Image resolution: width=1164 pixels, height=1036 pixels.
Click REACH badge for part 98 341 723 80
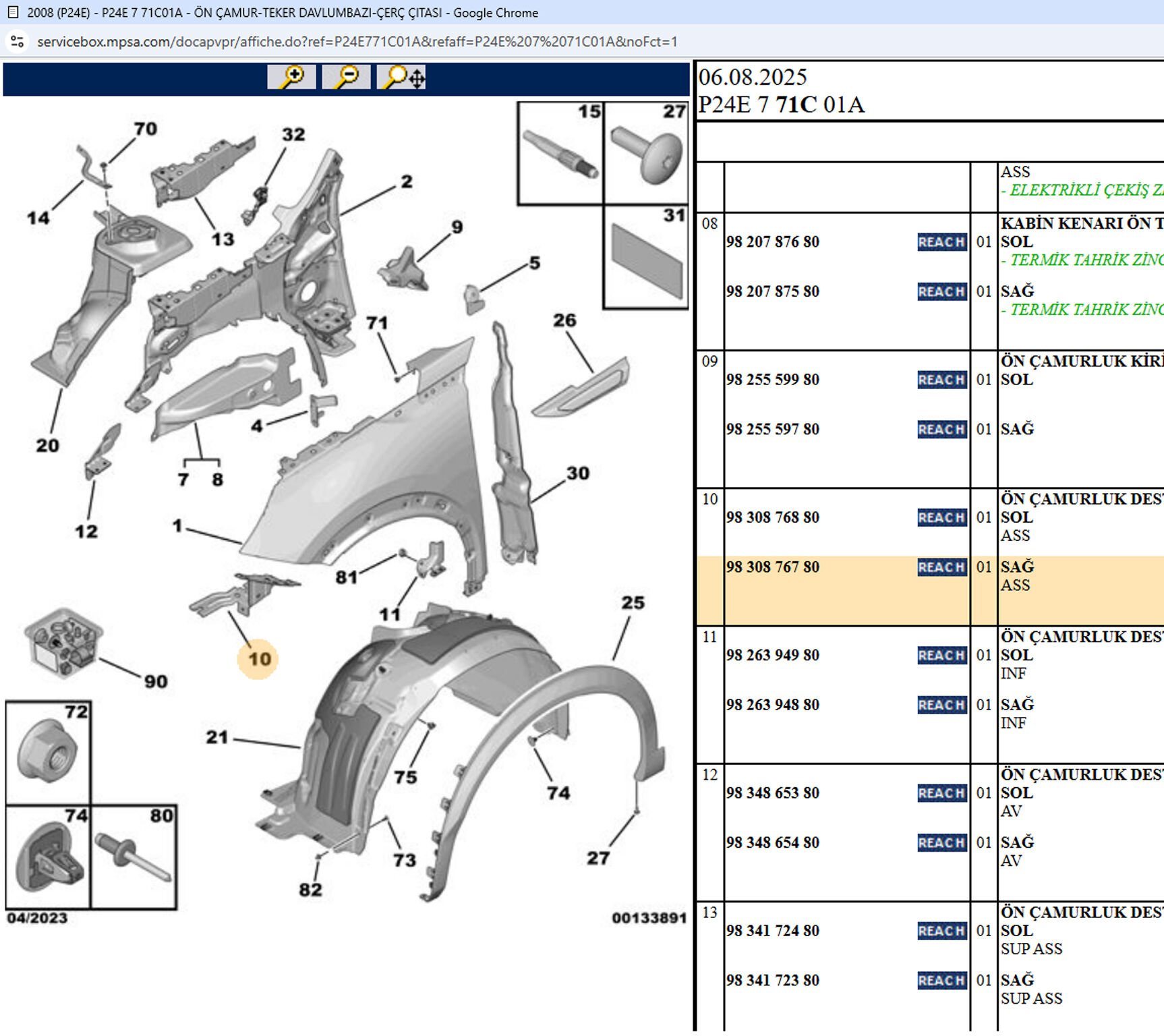[x=941, y=981]
